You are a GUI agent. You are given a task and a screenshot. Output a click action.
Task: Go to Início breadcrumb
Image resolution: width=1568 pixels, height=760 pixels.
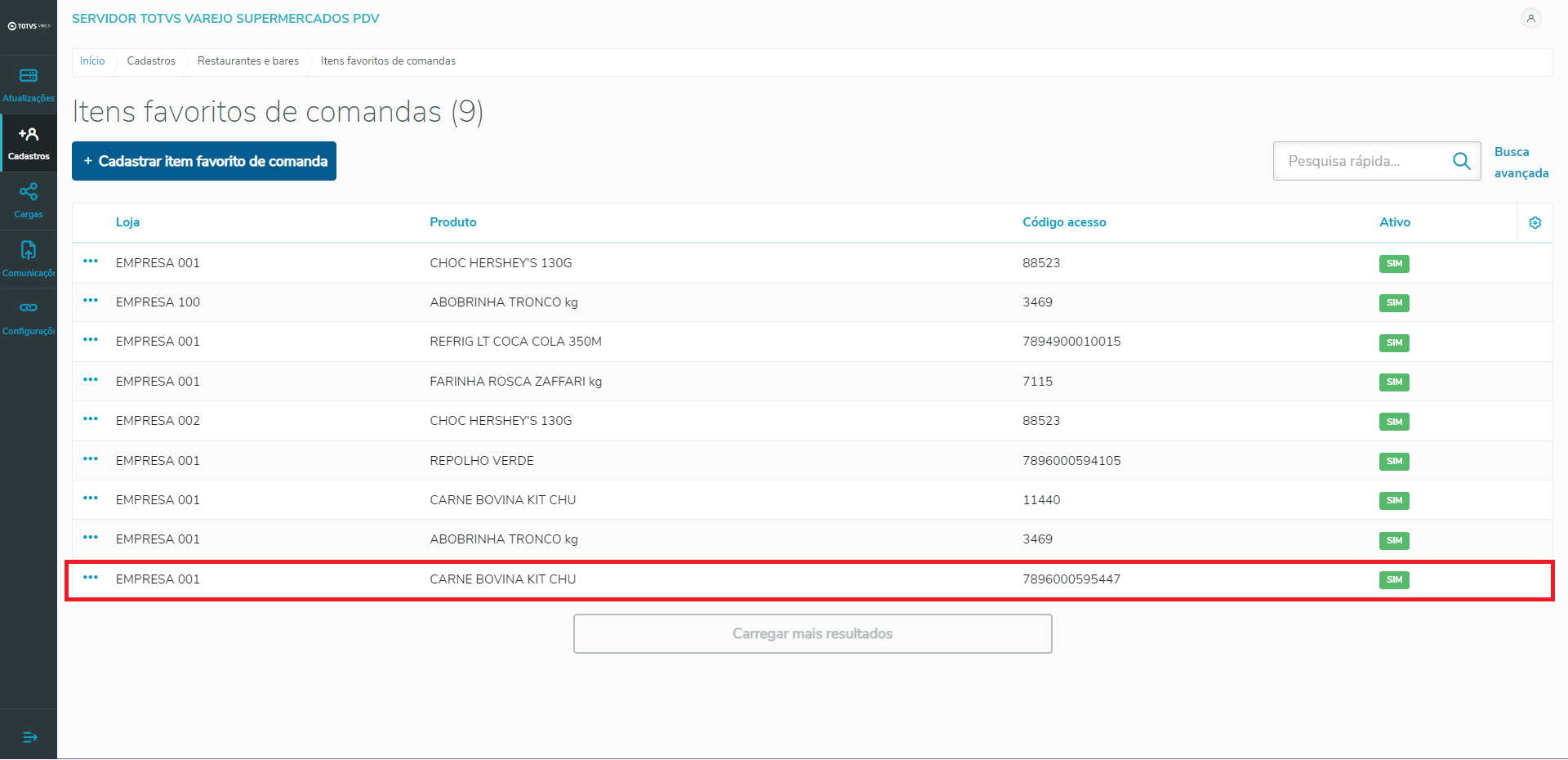(92, 61)
